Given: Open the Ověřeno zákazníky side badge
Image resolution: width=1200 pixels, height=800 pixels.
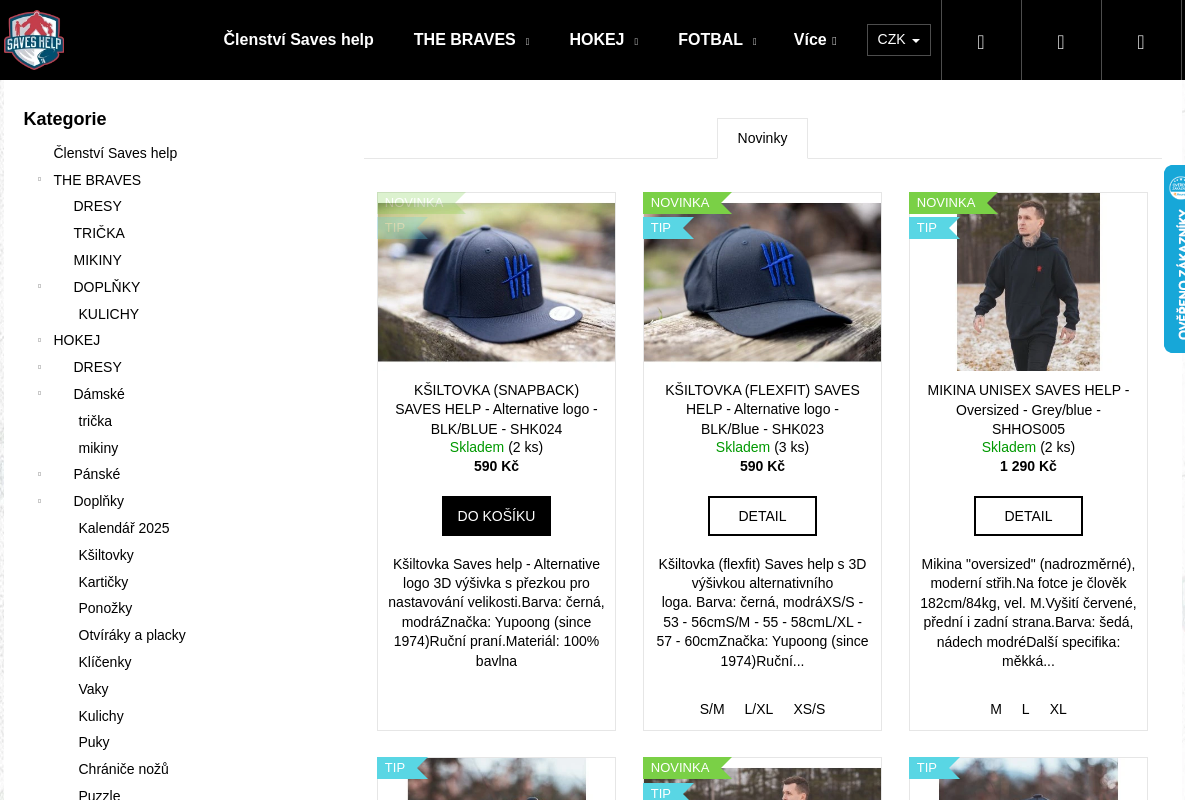Looking at the screenshot, I should pyautogui.click(x=1175, y=259).
